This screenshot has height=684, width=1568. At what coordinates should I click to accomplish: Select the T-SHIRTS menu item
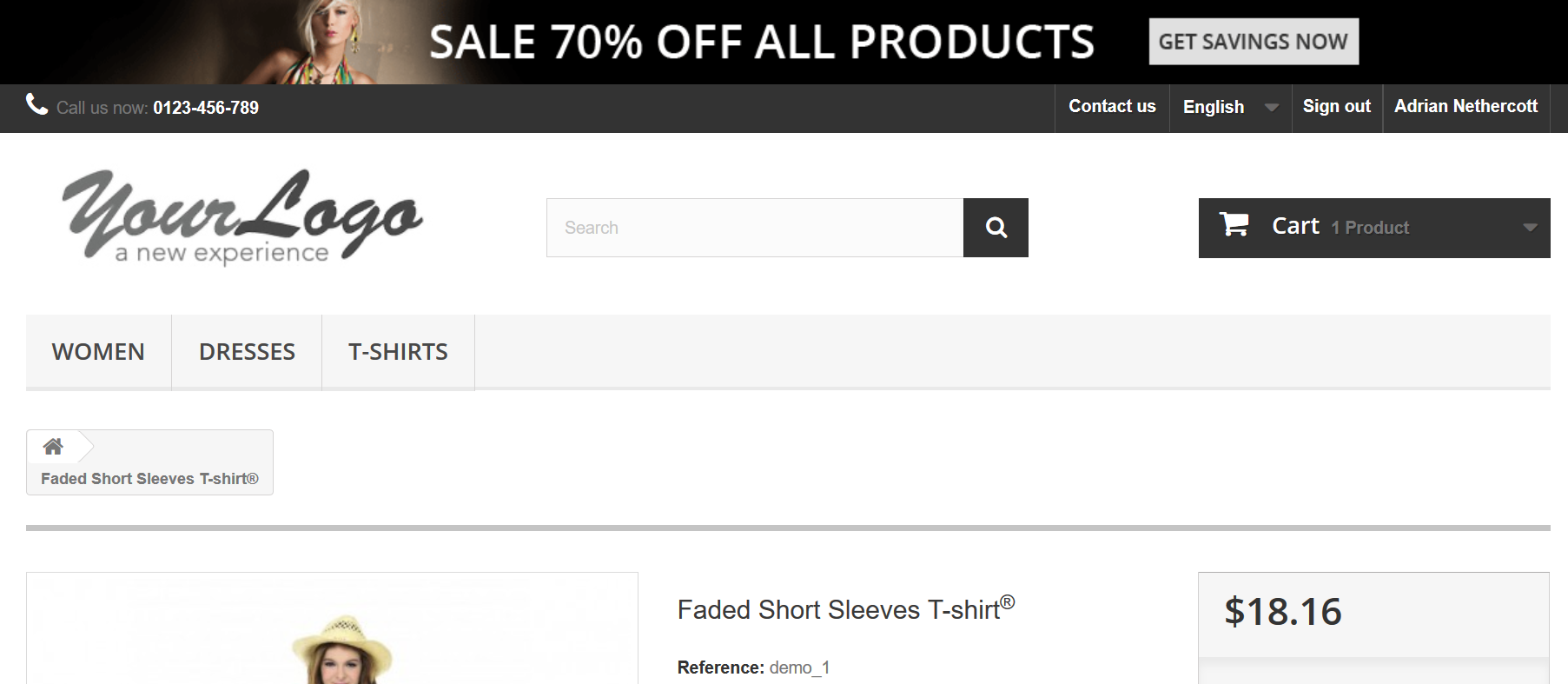coord(398,352)
